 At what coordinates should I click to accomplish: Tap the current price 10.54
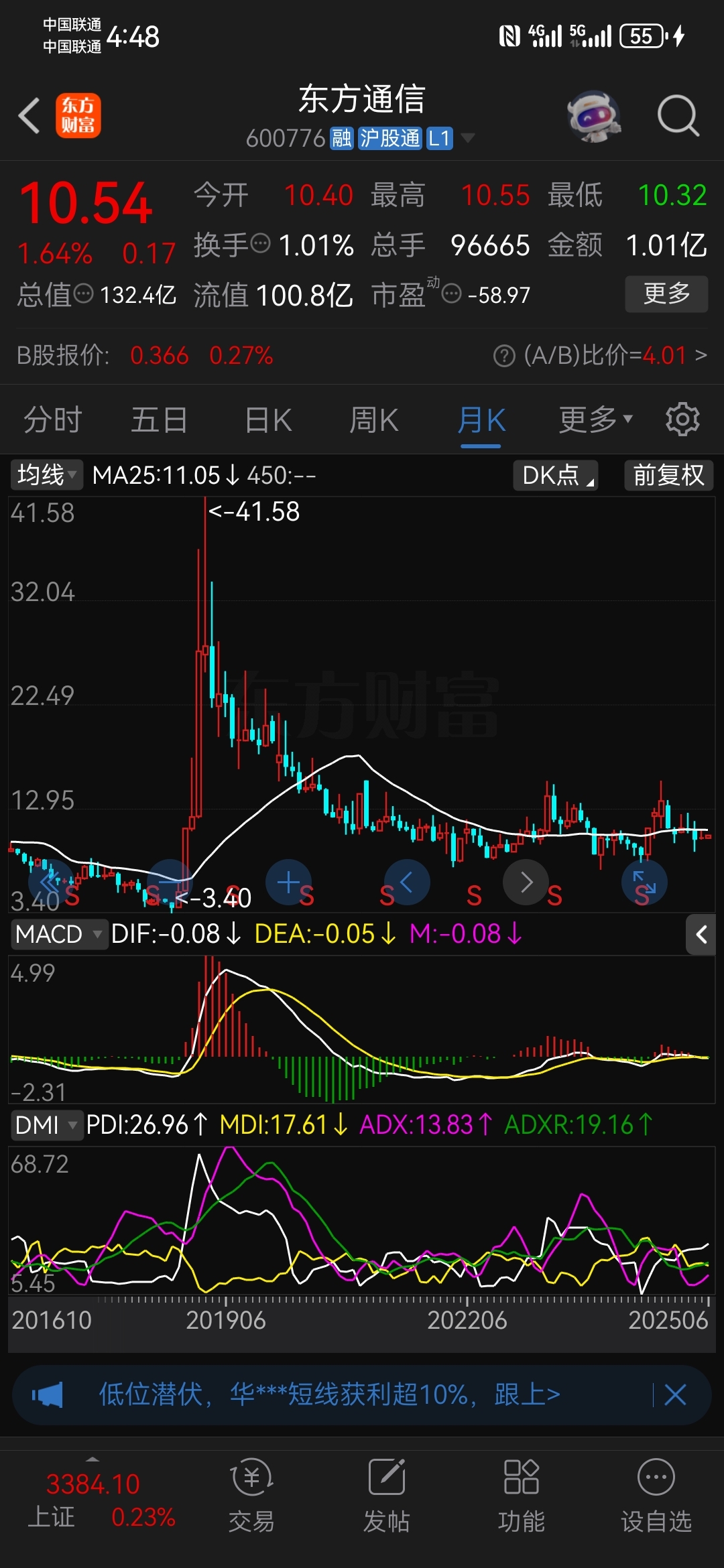click(86, 203)
